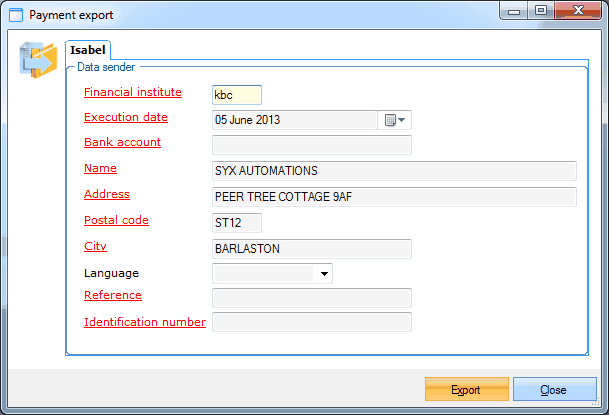This screenshot has width=609, height=415.
Task: Click the window icon in title bar
Action: tap(15, 15)
